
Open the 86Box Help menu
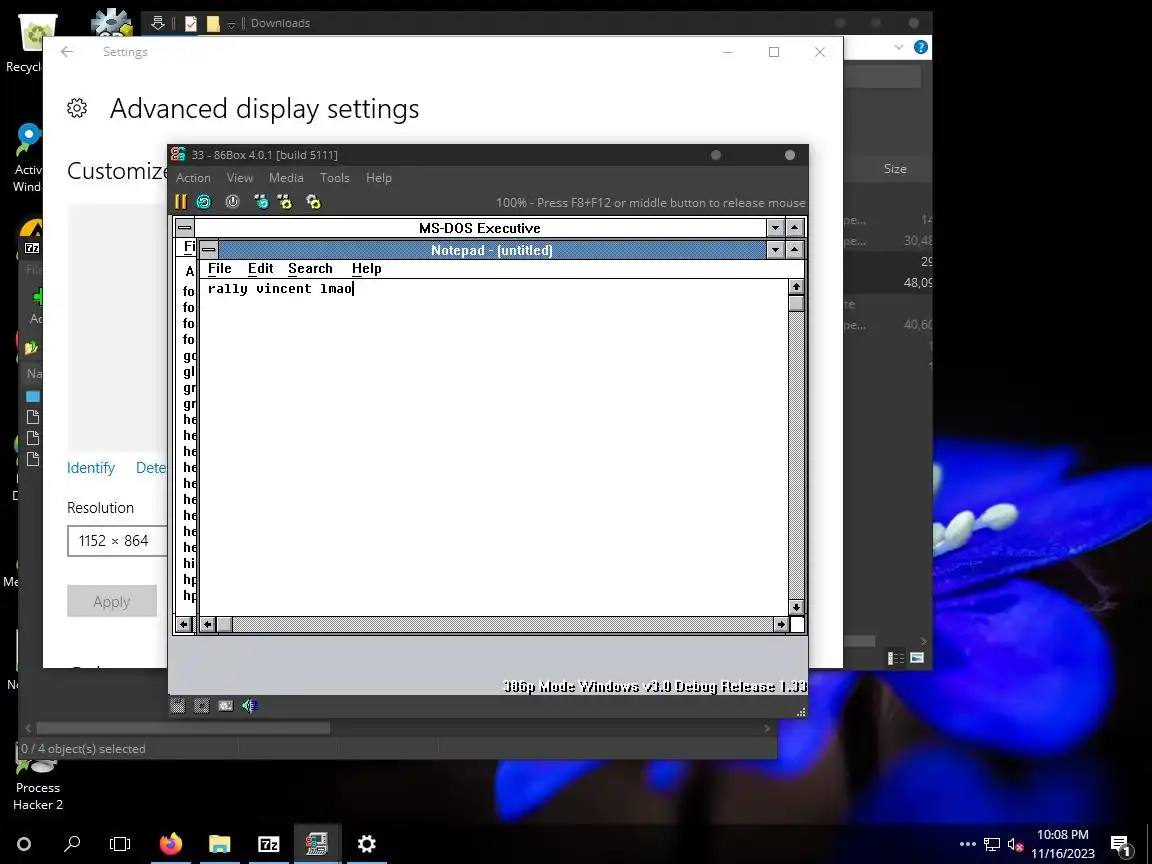pyautogui.click(x=378, y=178)
